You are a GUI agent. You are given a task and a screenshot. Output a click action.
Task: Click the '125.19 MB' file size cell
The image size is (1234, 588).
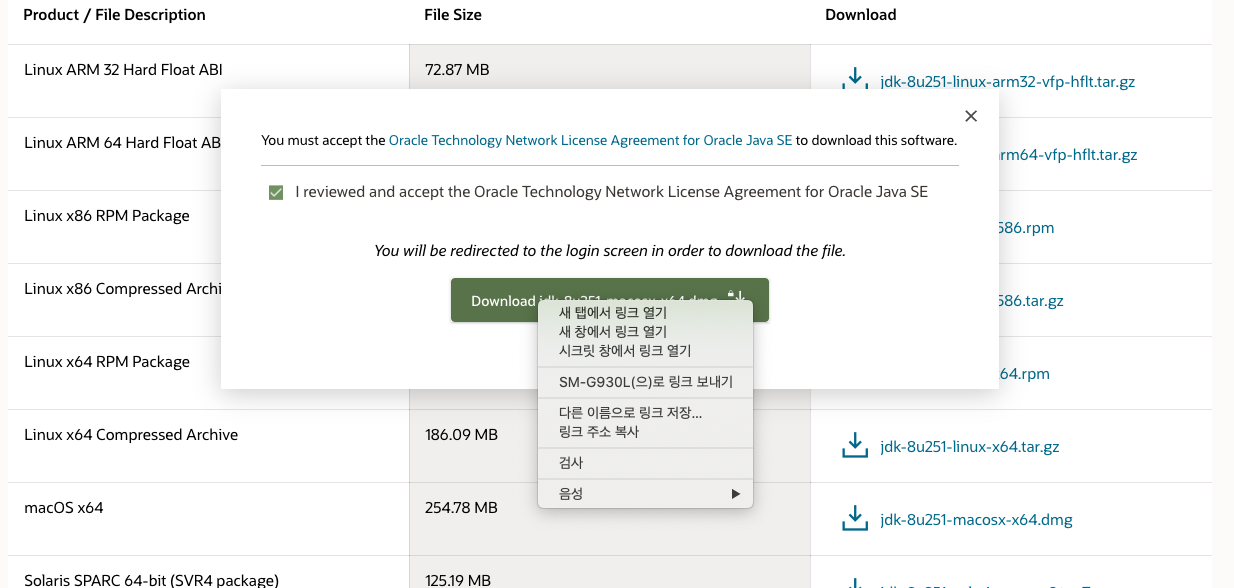click(458, 580)
